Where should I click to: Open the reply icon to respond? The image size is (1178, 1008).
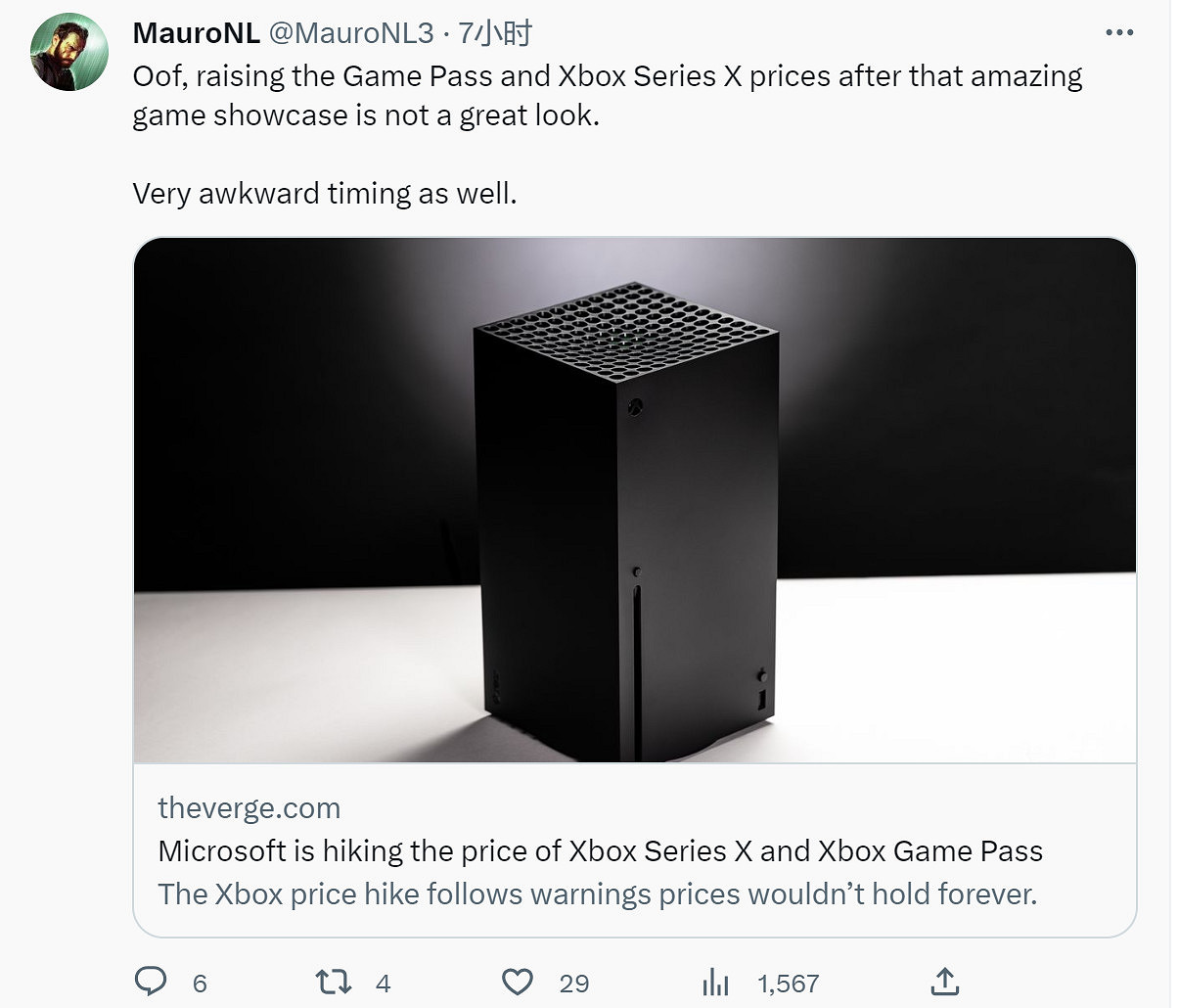pyautogui.click(x=152, y=982)
